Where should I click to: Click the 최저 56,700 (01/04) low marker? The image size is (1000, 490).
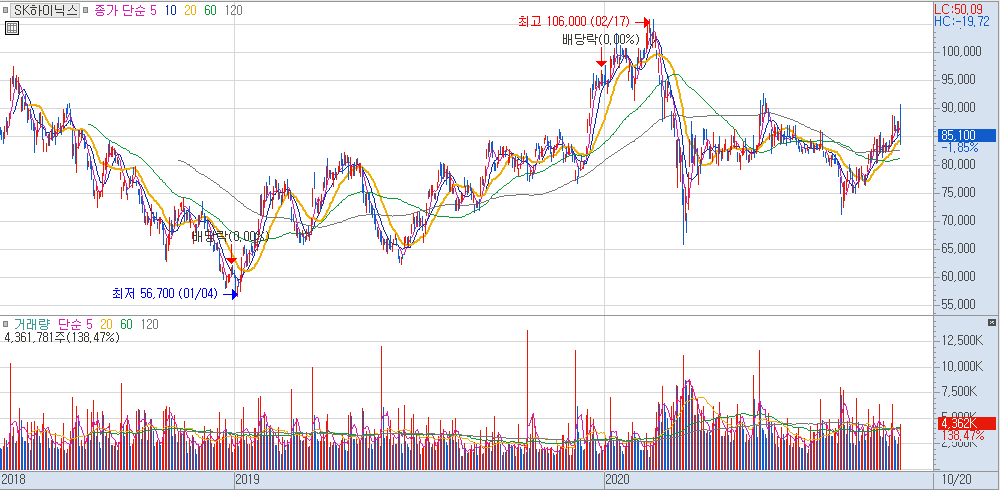pyautogui.click(x=165, y=294)
